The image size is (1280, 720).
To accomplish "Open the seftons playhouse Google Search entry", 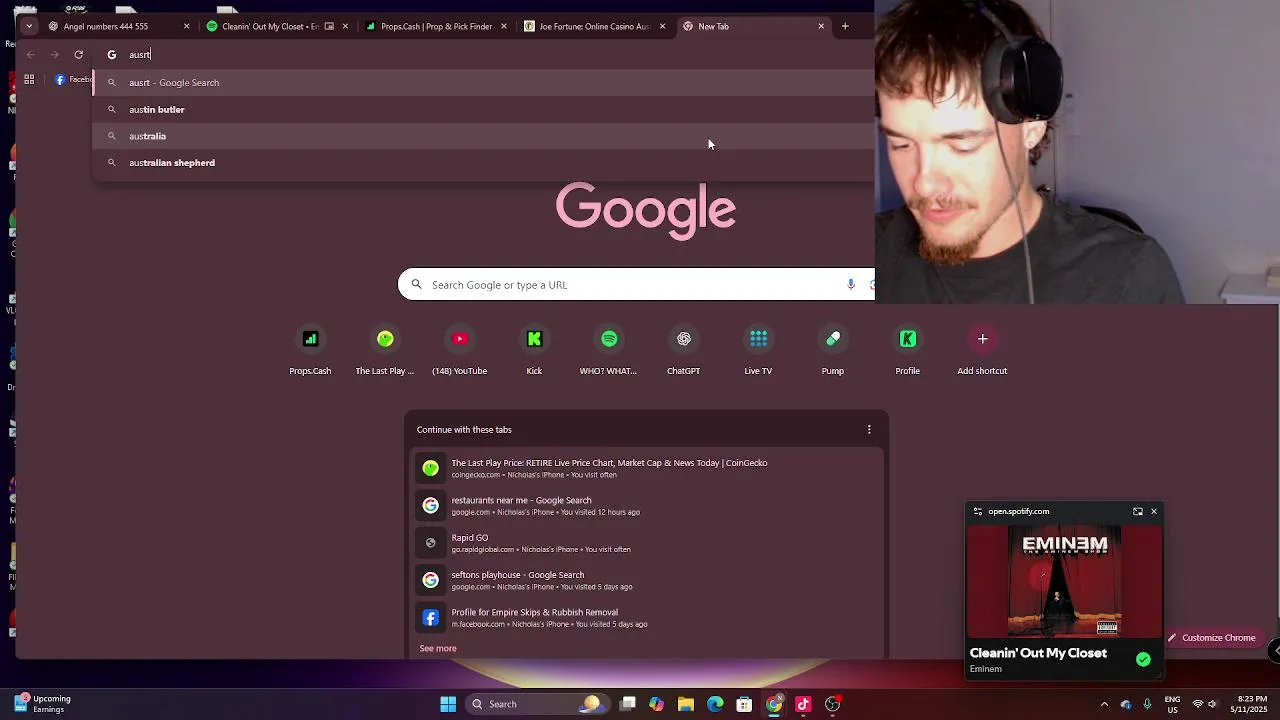I will [646, 580].
